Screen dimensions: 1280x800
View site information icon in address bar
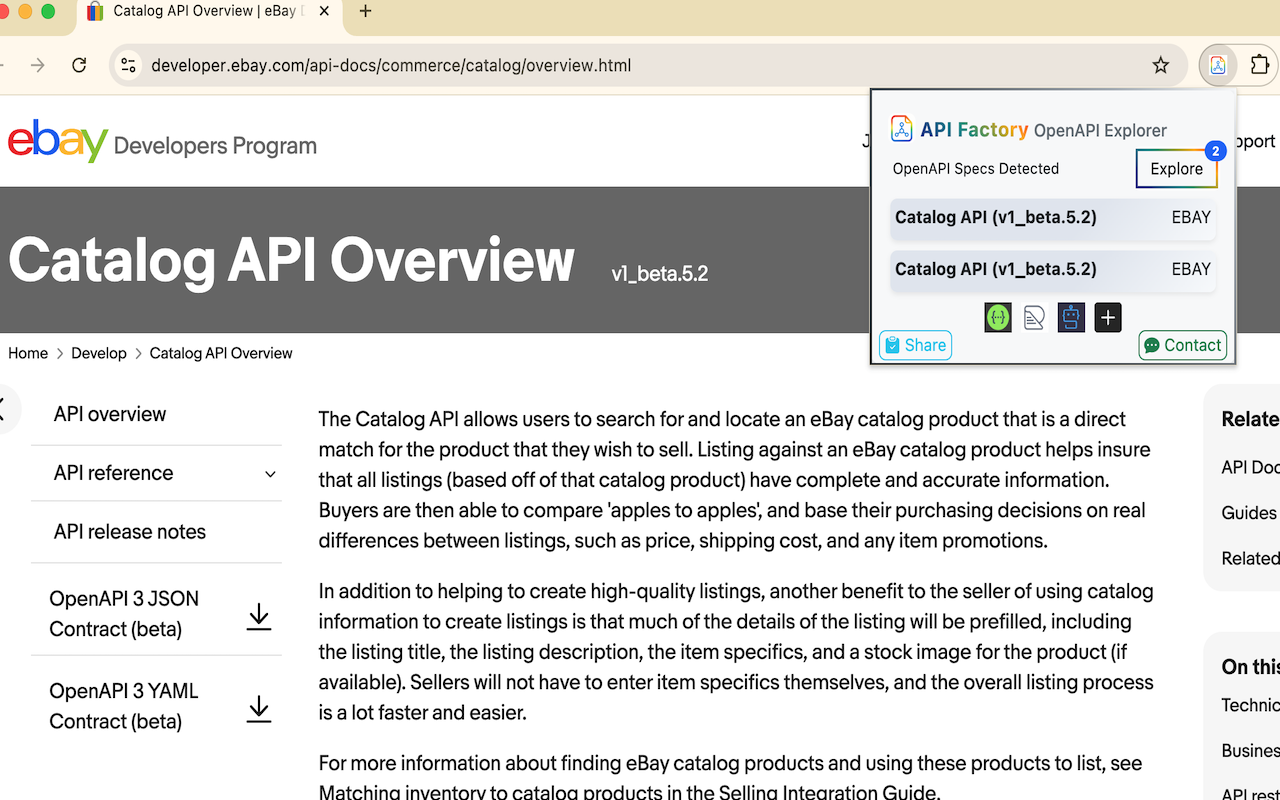128,65
